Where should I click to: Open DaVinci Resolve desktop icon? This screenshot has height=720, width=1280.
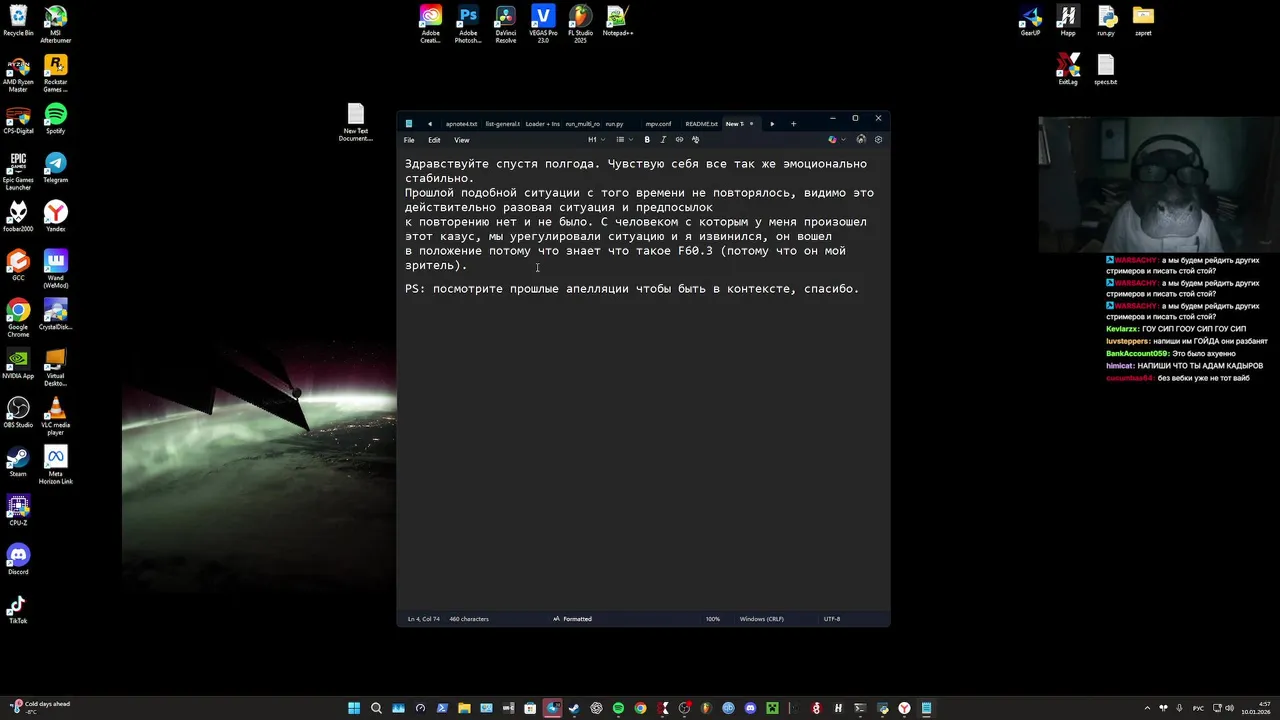pyautogui.click(x=506, y=25)
